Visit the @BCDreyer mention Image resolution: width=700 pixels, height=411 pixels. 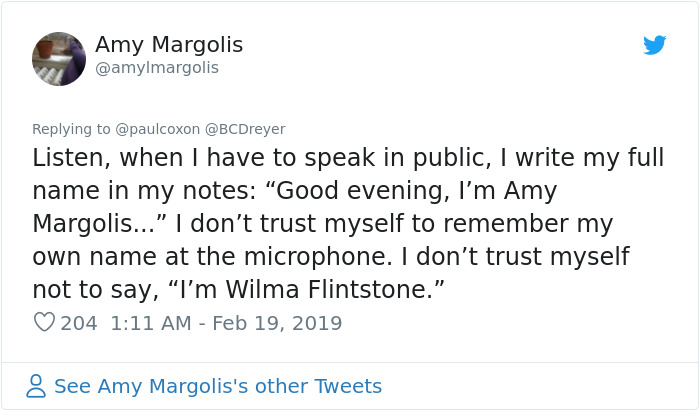pos(246,129)
